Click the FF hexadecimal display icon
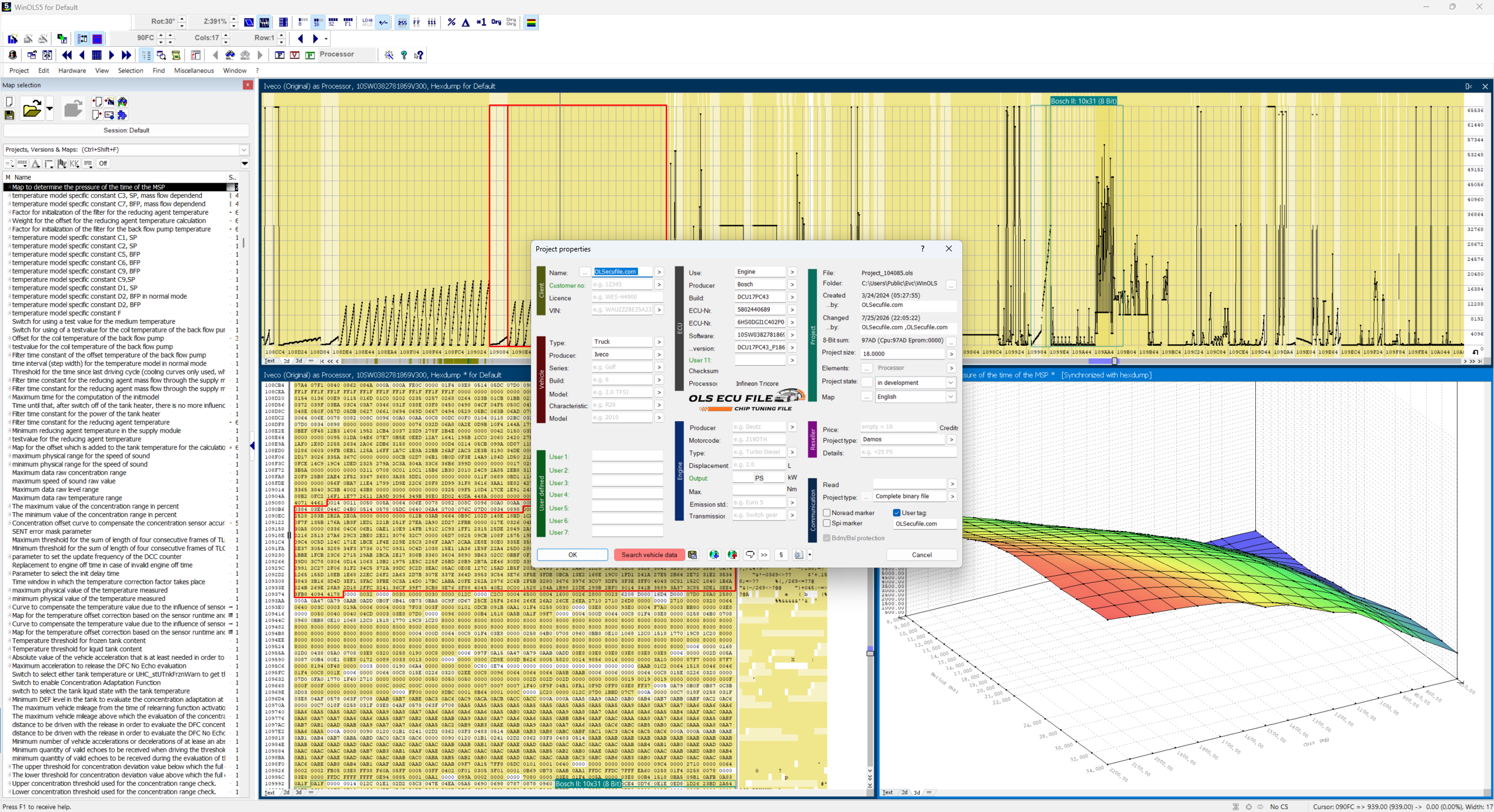The image size is (1494, 812). (x=417, y=22)
